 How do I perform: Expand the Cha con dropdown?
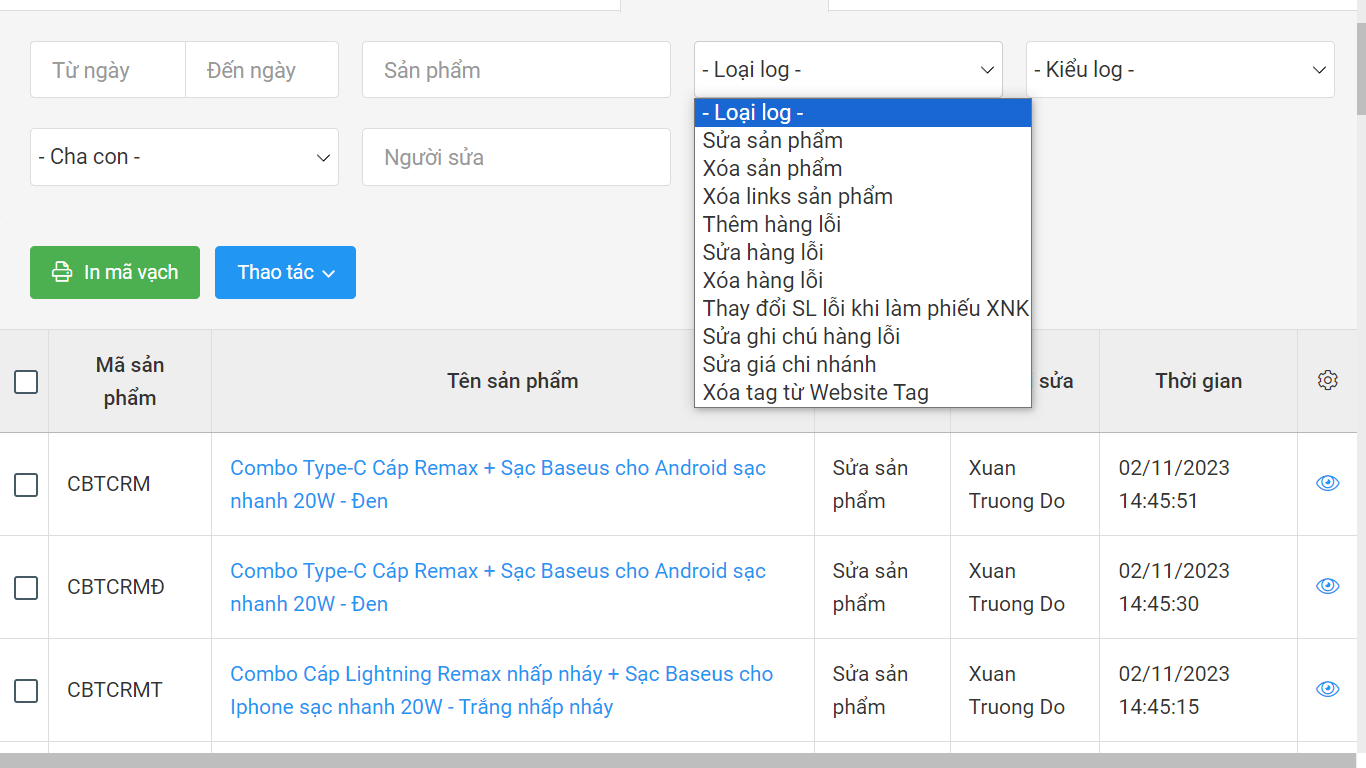tap(184, 157)
